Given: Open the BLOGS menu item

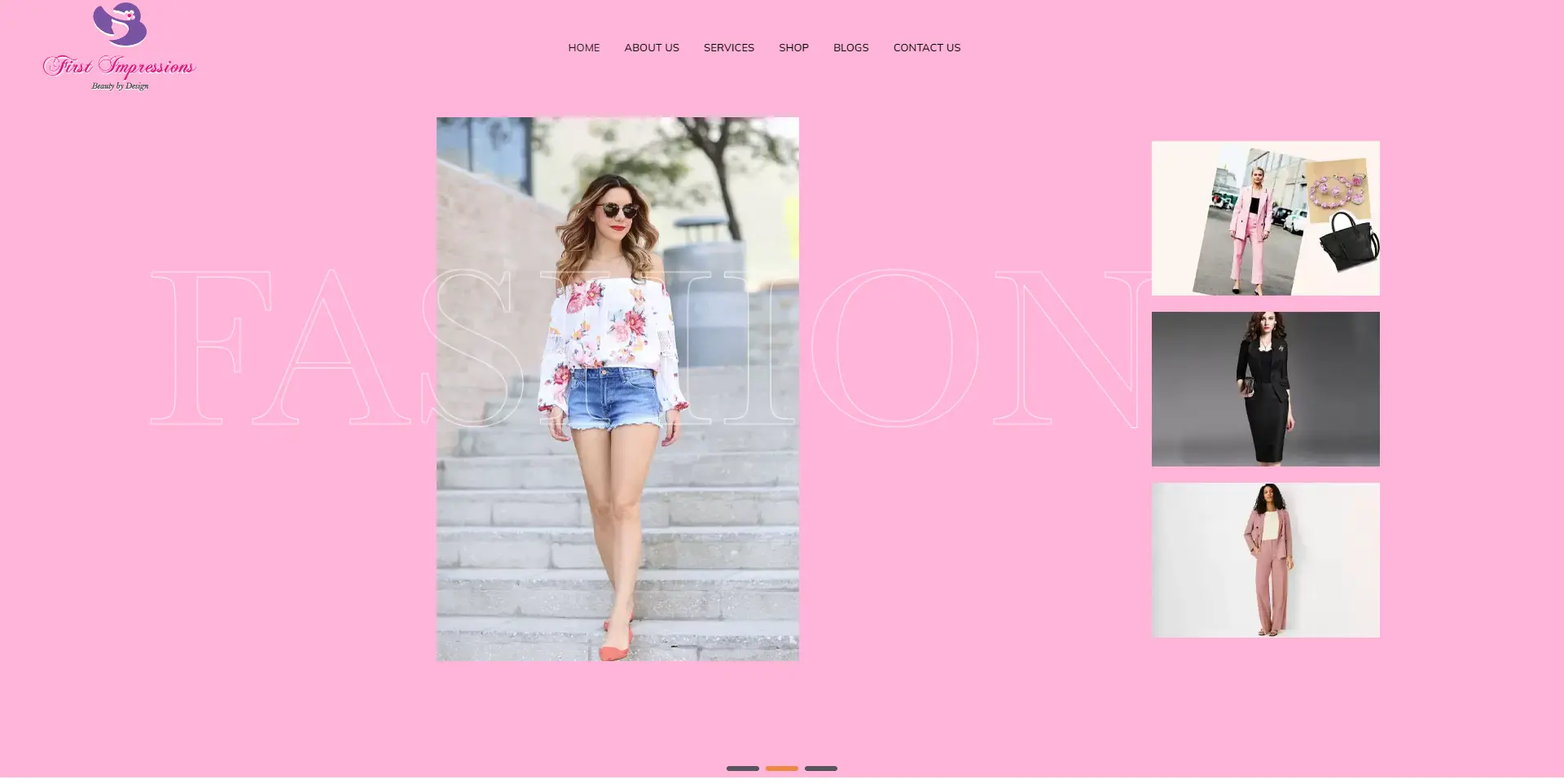Looking at the screenshot, I should click(850, 47).
